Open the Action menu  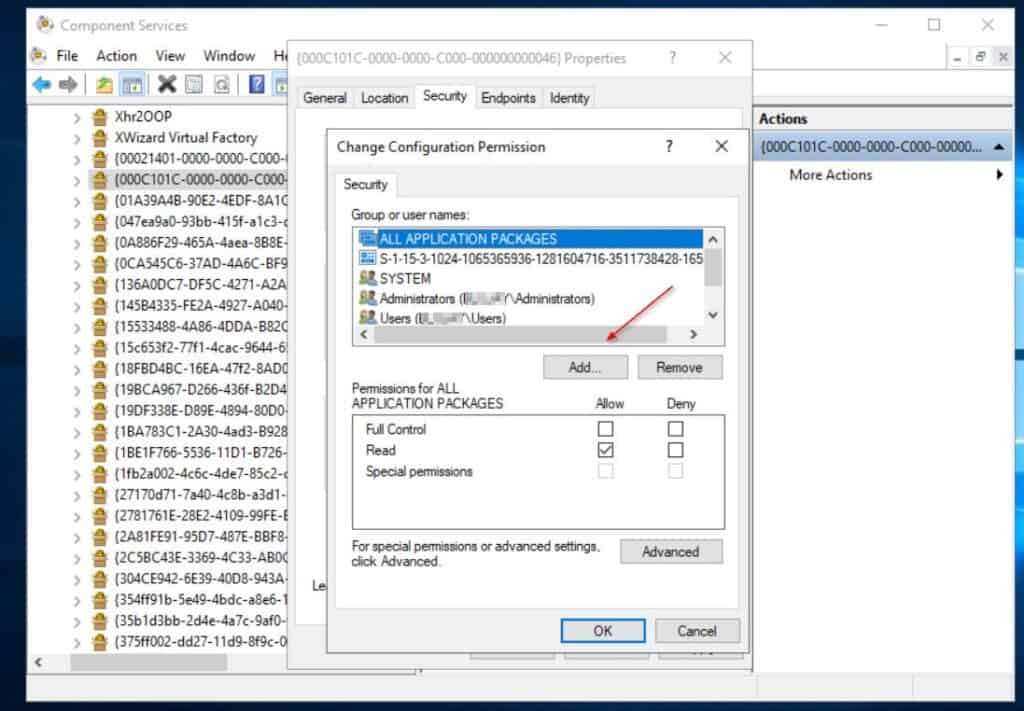point(116,56)
